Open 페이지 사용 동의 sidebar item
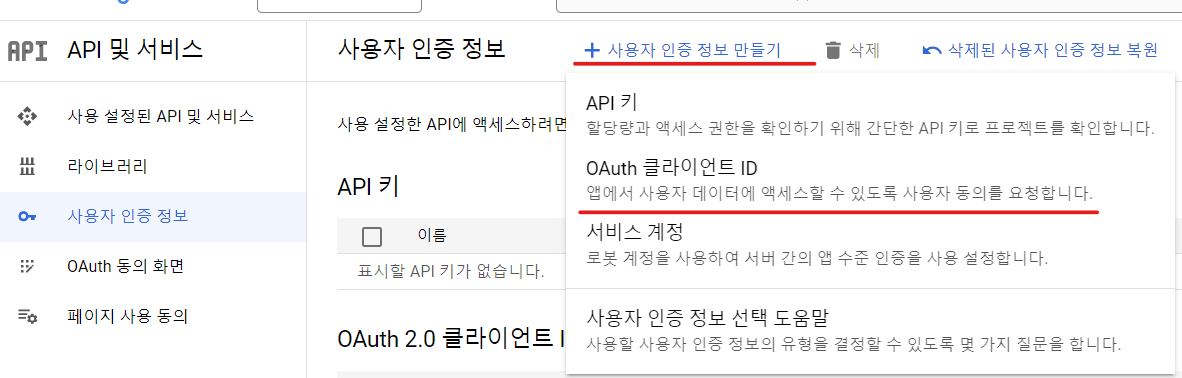The height and width of the screenshot is (378, 1182). click(x=153, y=316)
